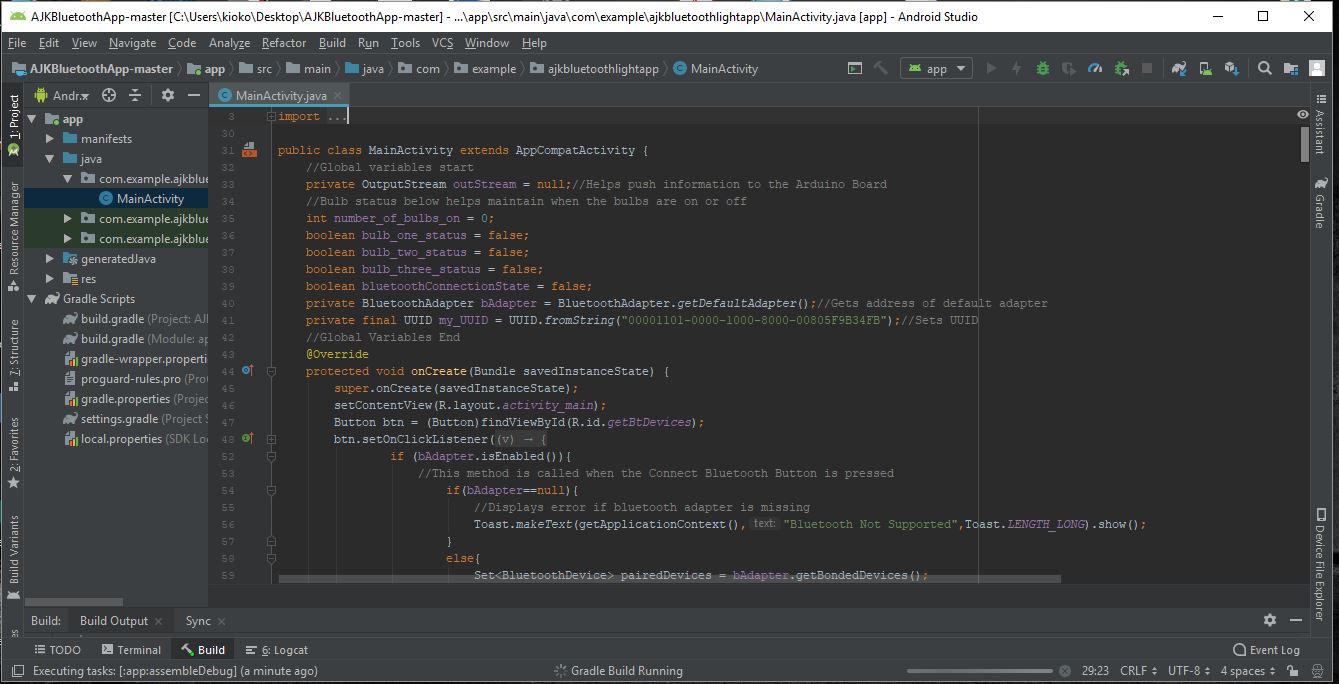The width and height of the screenshot is (1339, 684).
Task: Click Collapse All icon in Project panel
Action: click(135, 95)
